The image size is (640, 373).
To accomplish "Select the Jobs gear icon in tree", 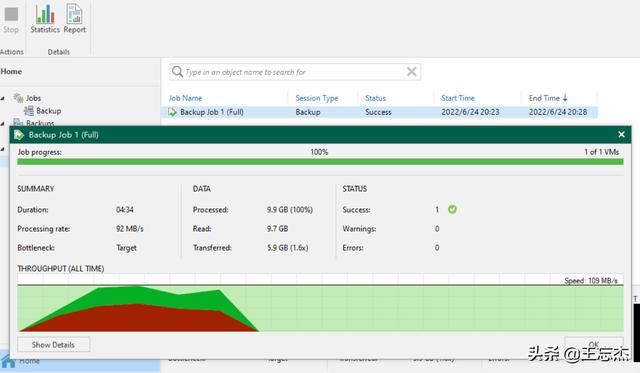I will coord(18,98).
